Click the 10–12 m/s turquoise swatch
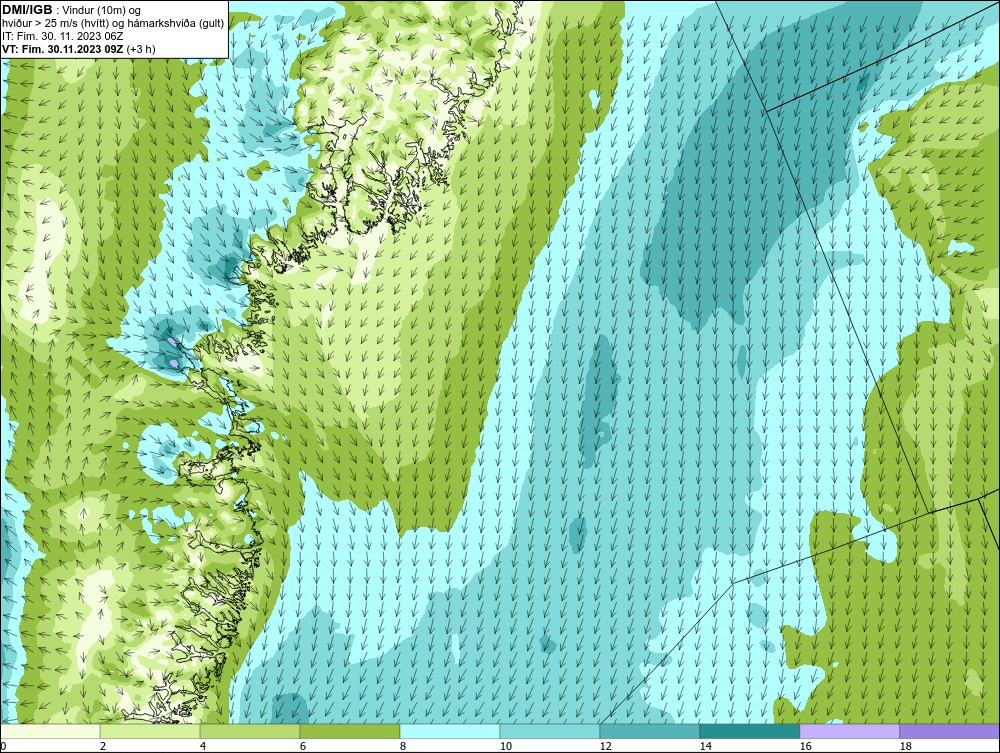The image size is (1000, 753). [550, 731]
